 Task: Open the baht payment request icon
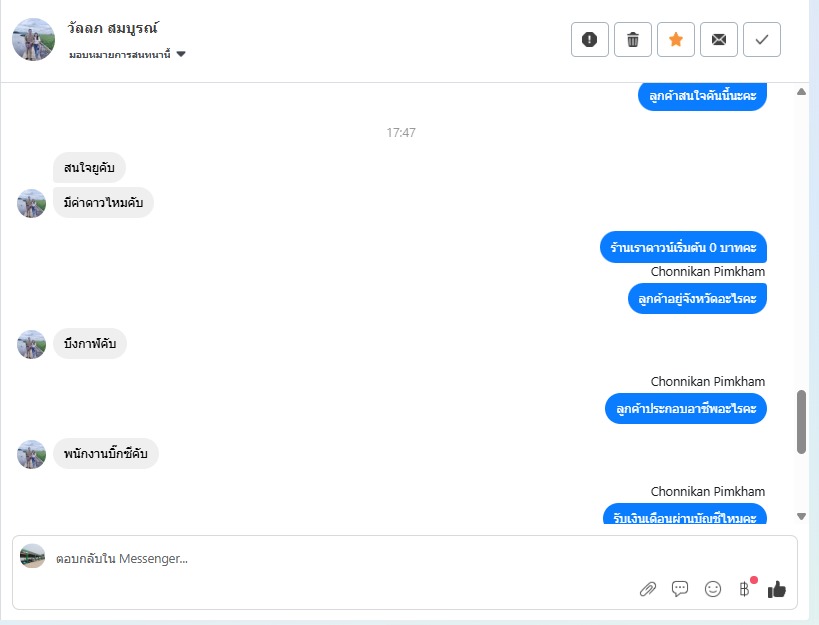tap(745, 589)
